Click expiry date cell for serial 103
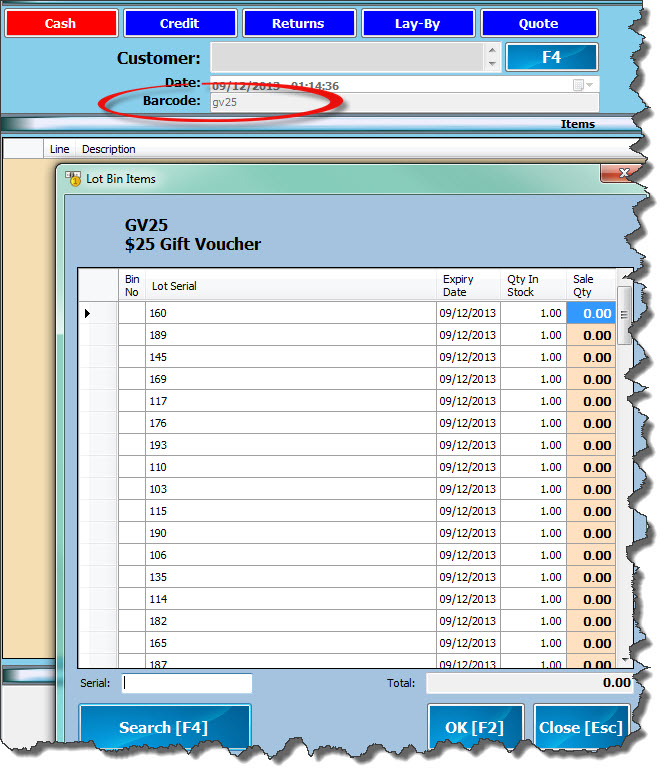Screen dimensions: 672x783 [468, 489]
